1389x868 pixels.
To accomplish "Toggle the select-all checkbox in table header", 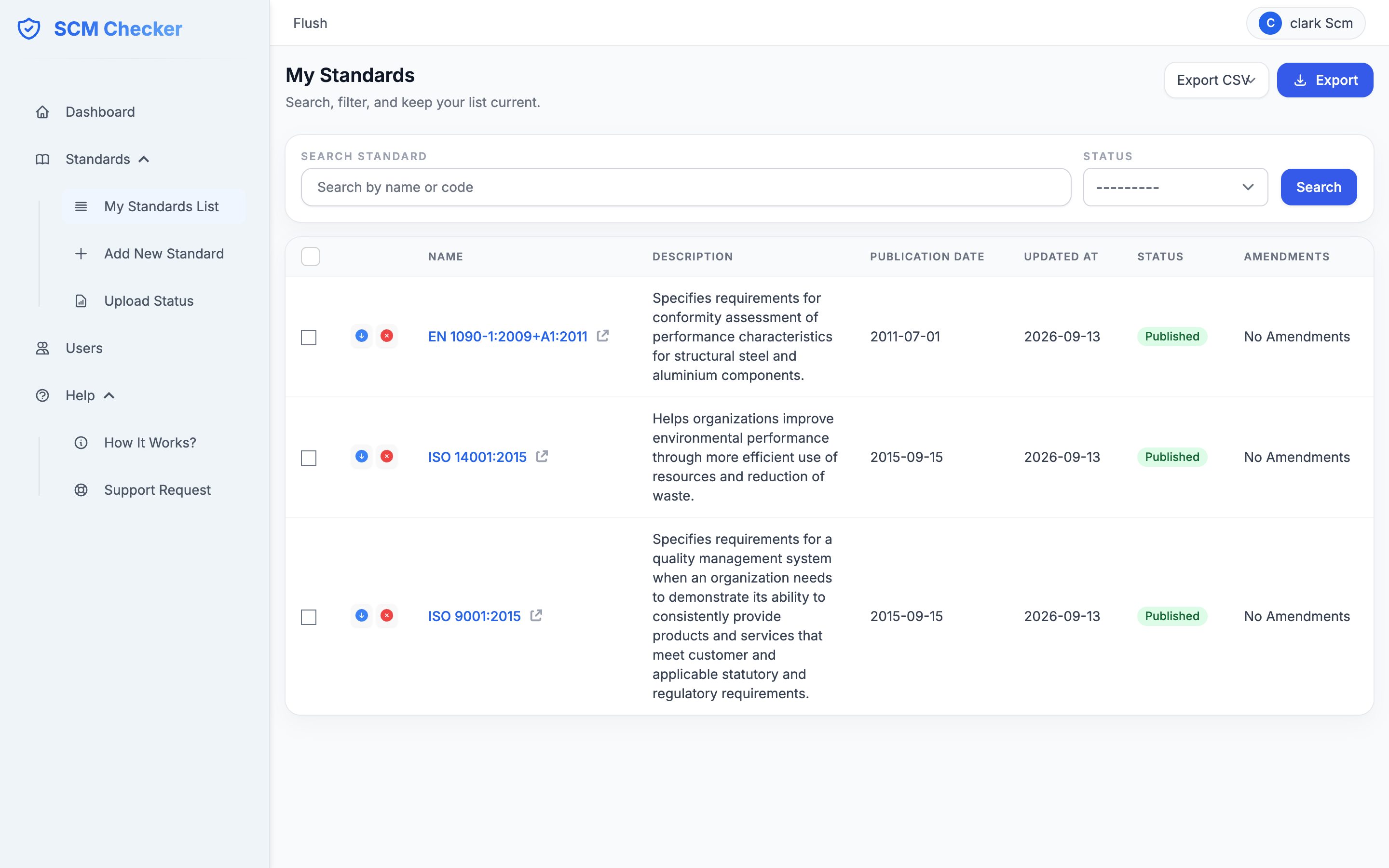I will 311,257.
